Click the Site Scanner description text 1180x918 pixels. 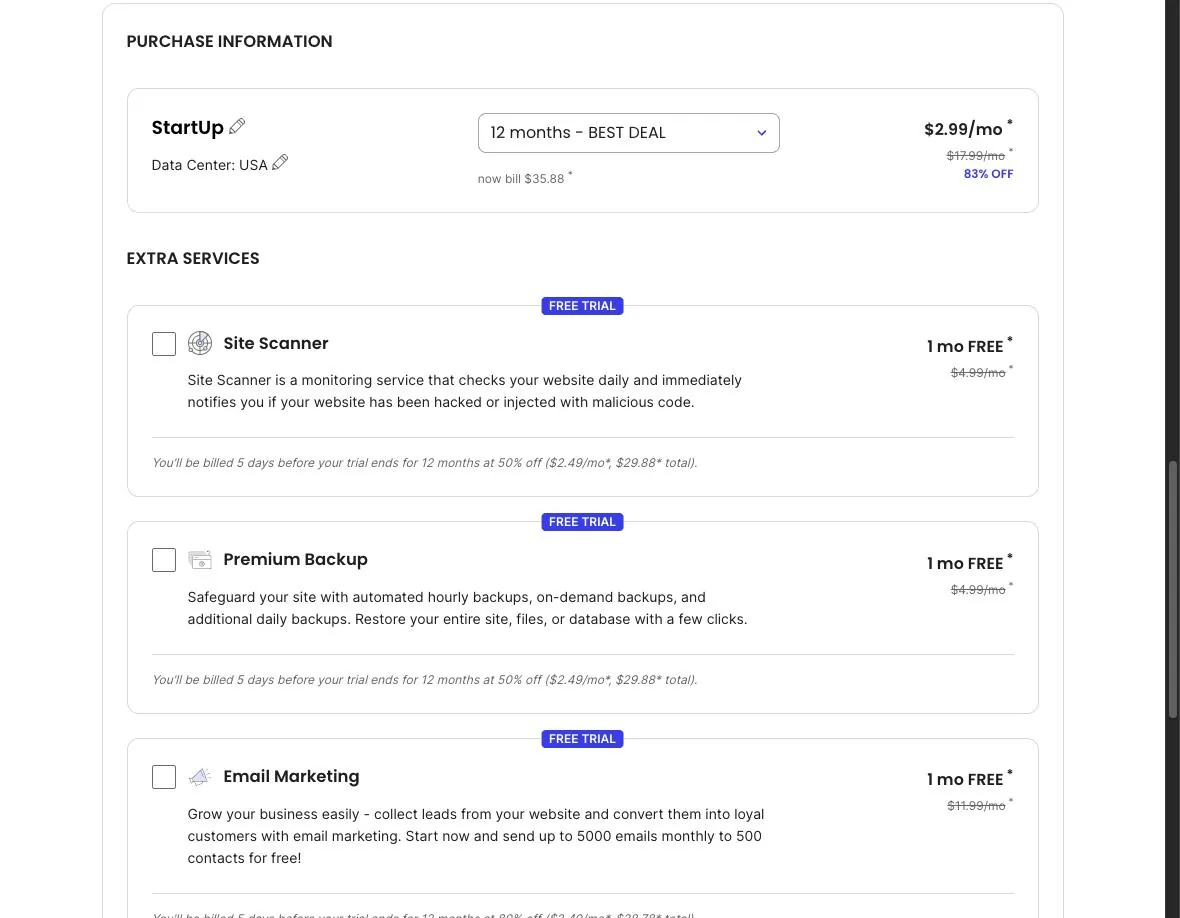464,391
